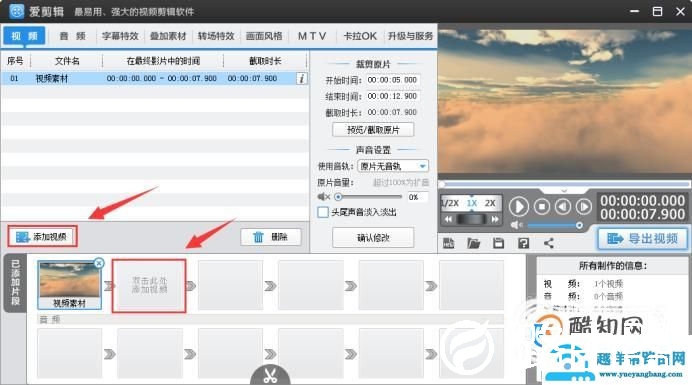
Task: Select the 01 视频素材 row in the file list
Action: (x=154, y=79)
